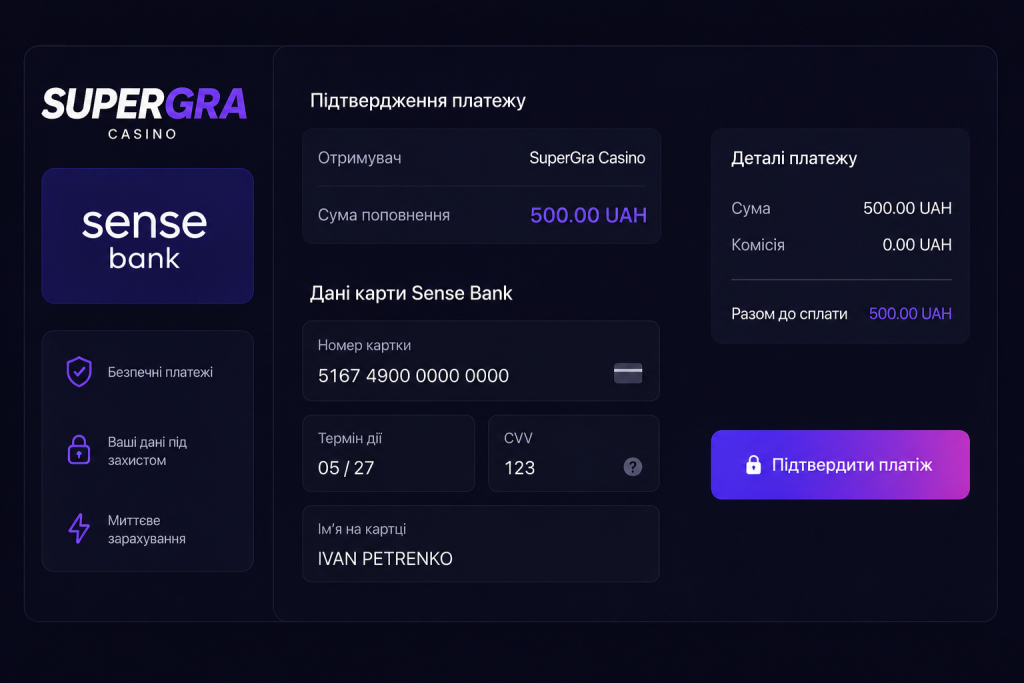Screen dimensions: 1024x683
Task: Click the shield checkmark secure payments icon
Action: (x=79, y=372)
